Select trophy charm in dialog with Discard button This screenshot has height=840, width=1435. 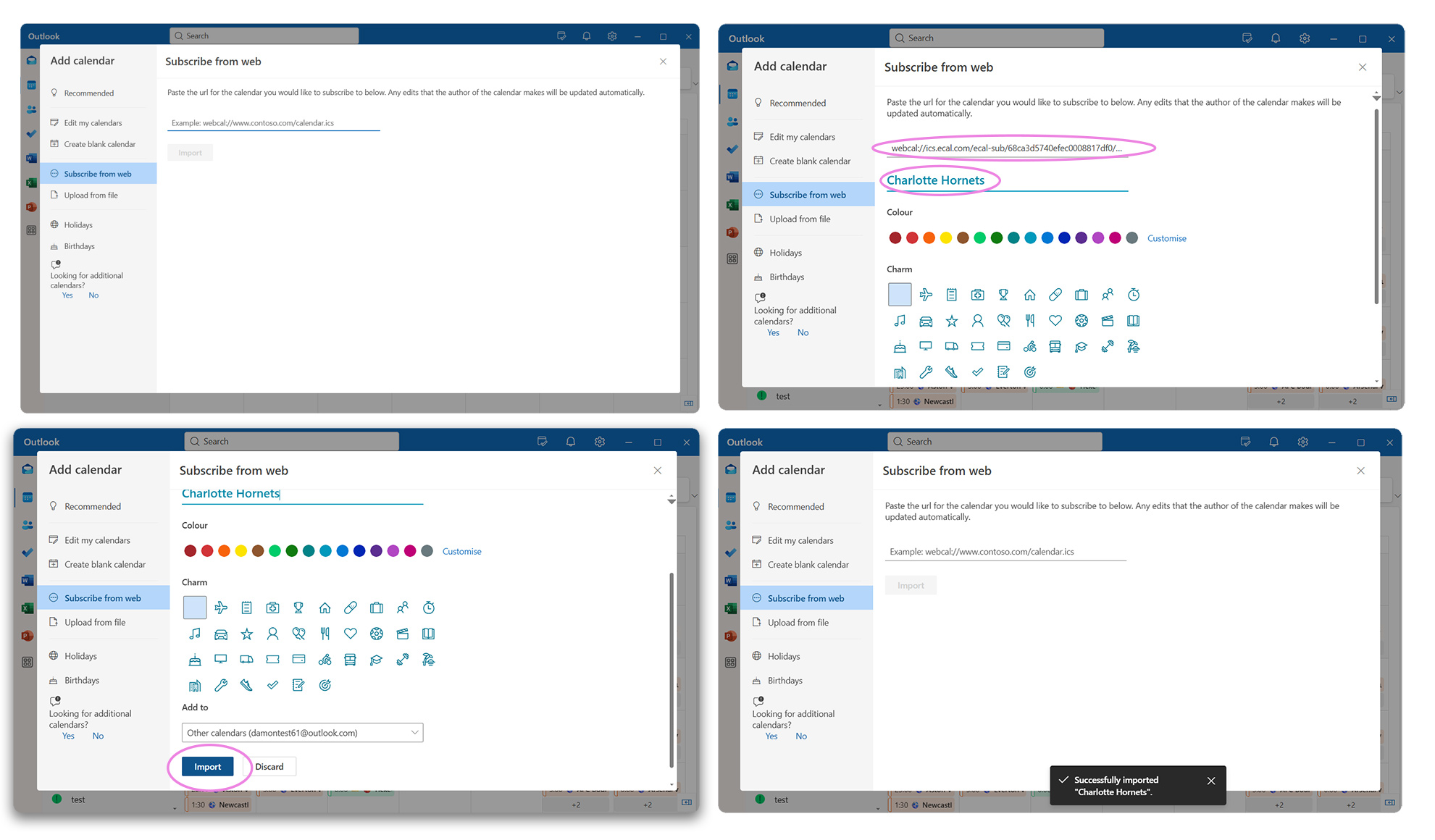coord(298,608)
